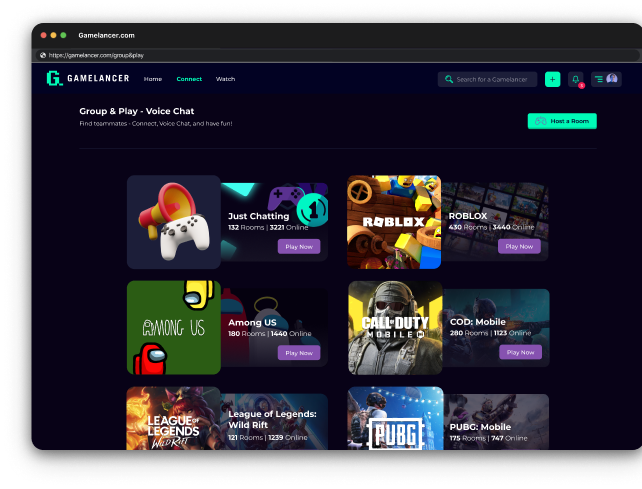
Task: Click the magnifier icon in search box
Action: 449,79
